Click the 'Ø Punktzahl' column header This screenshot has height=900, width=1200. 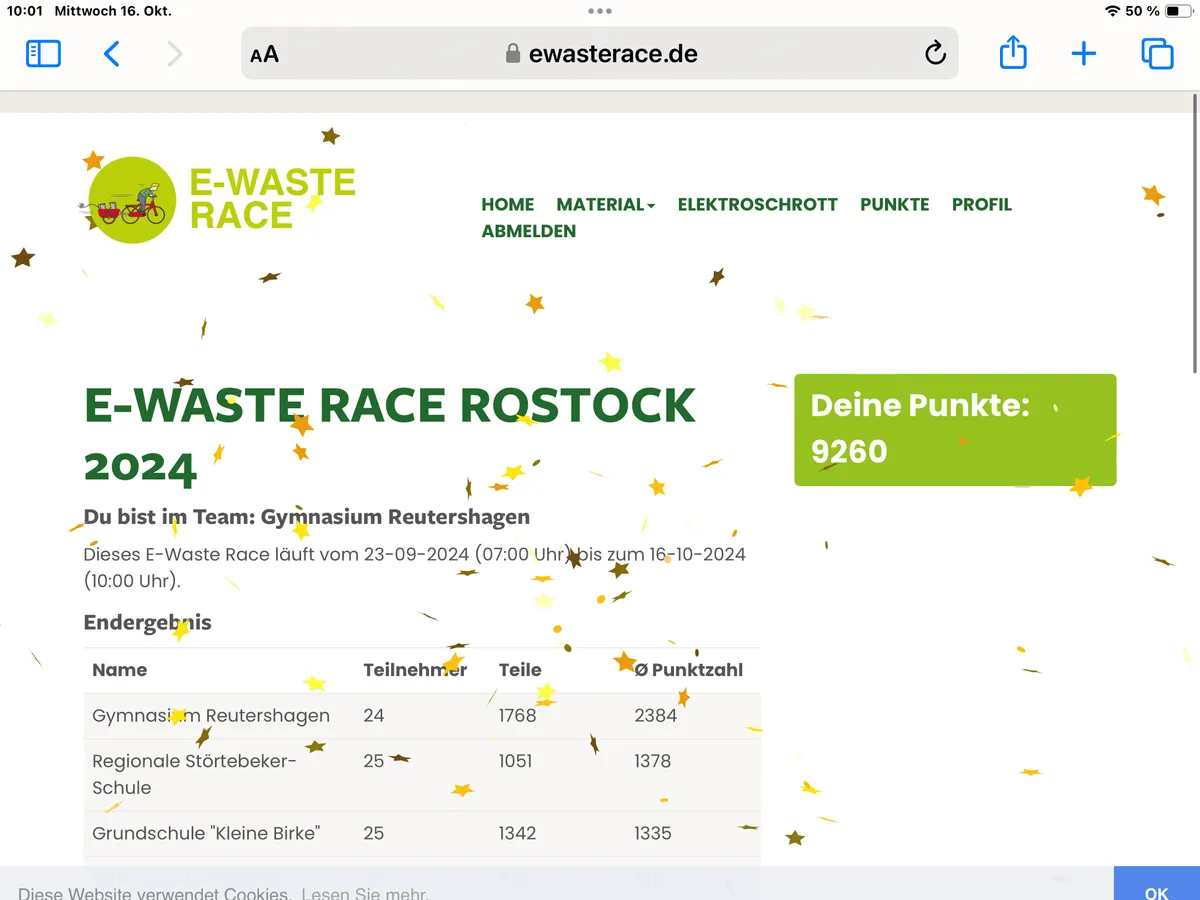[x=689, y=670]
